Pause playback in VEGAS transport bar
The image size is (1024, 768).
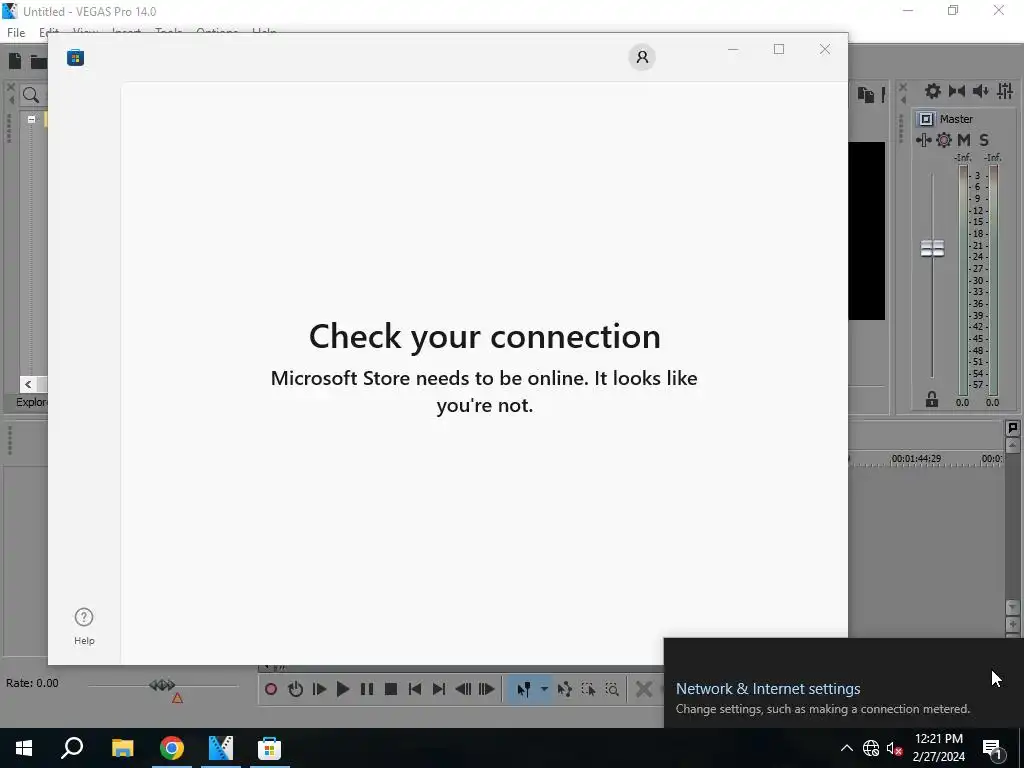click(x=367, y=689)
